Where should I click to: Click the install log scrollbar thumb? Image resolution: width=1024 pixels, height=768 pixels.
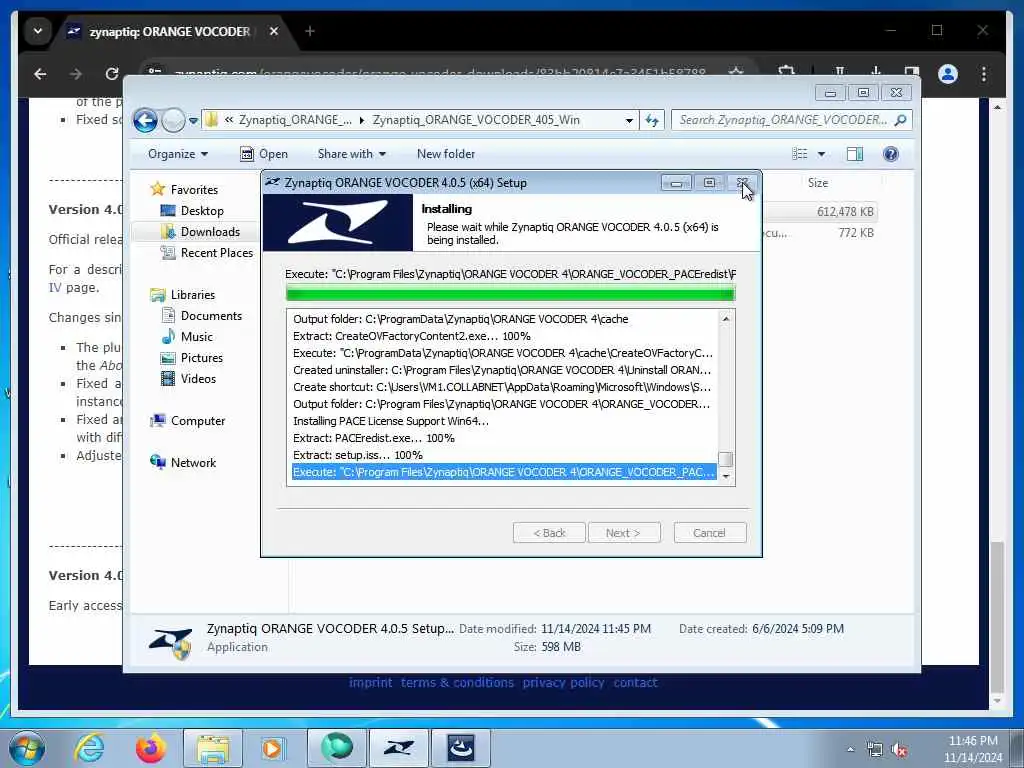point(726,460)
